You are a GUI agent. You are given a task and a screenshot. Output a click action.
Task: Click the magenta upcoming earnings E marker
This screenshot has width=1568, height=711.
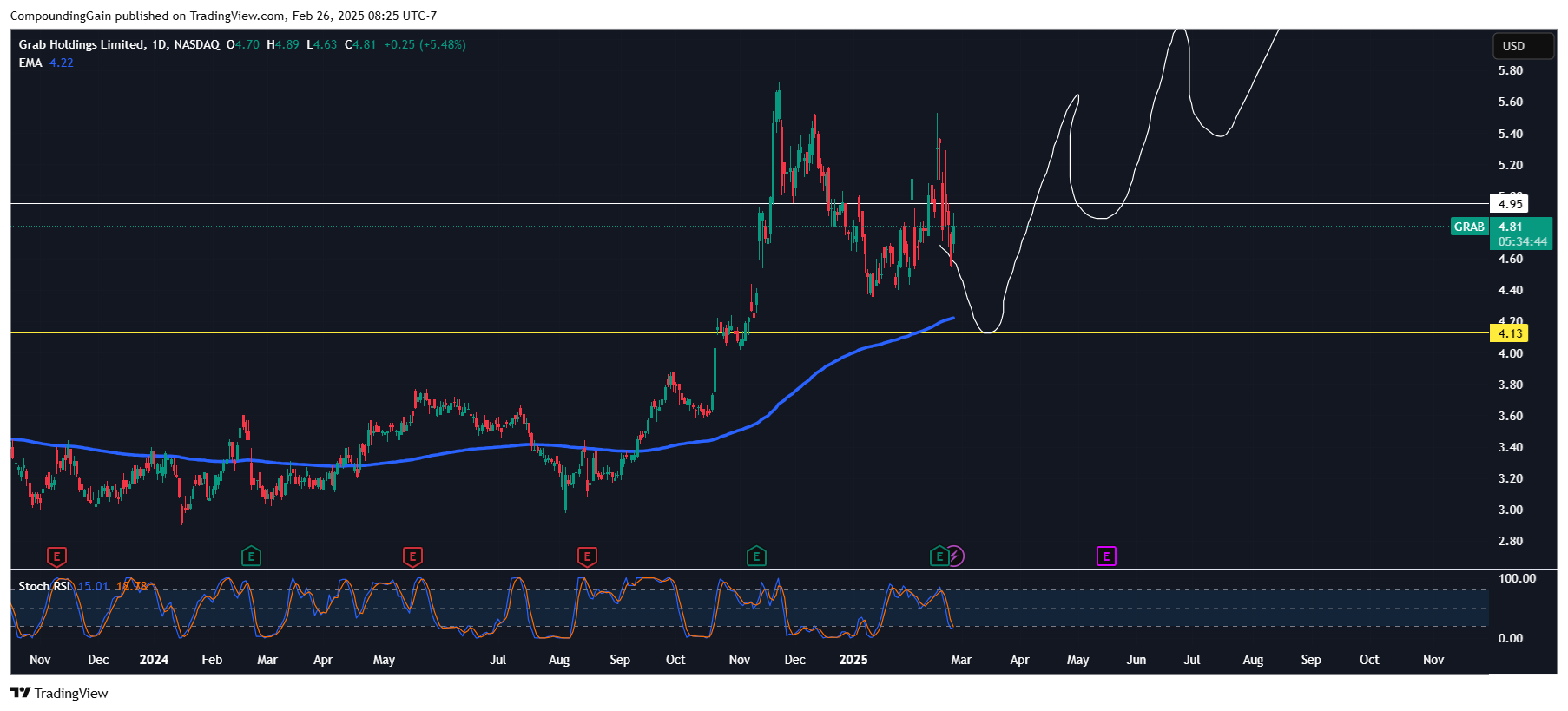coord(1106,556)
